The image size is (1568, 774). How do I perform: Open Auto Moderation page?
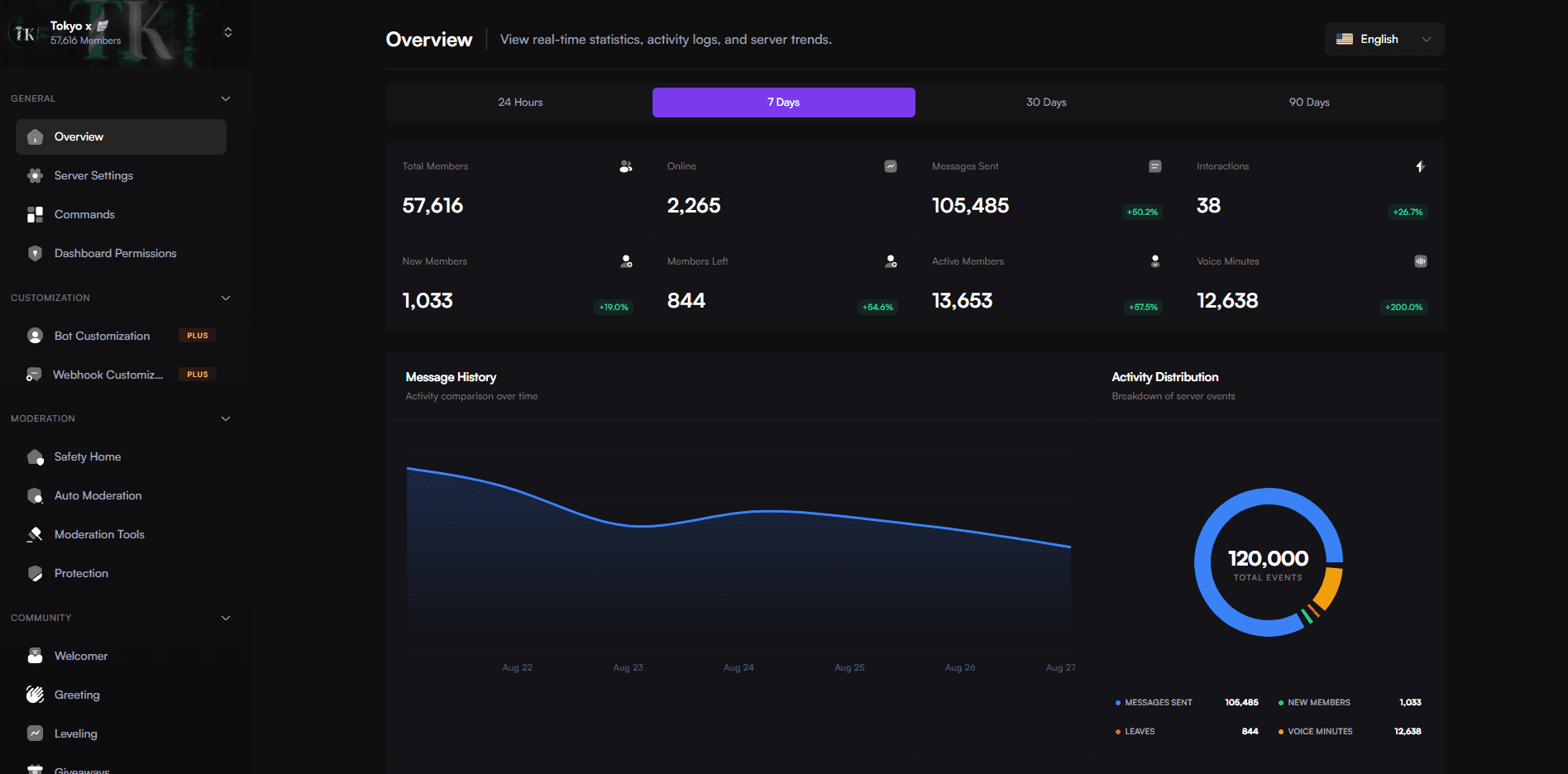(121, 495)
